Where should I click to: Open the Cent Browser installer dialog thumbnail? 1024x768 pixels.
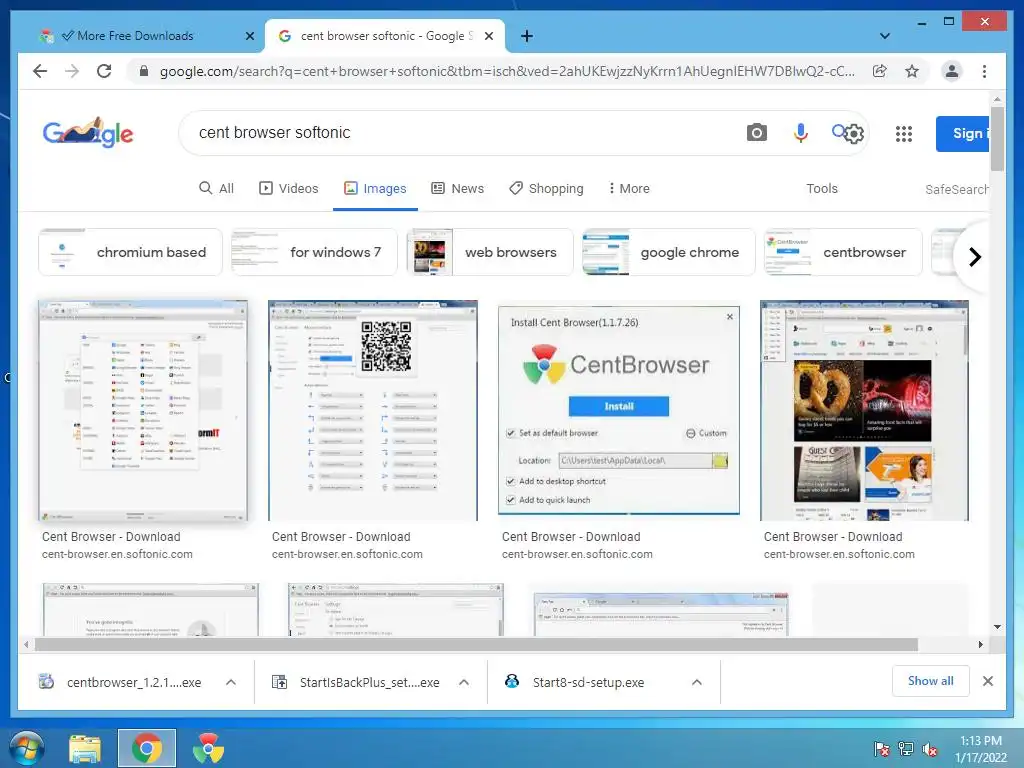(618, 410)
